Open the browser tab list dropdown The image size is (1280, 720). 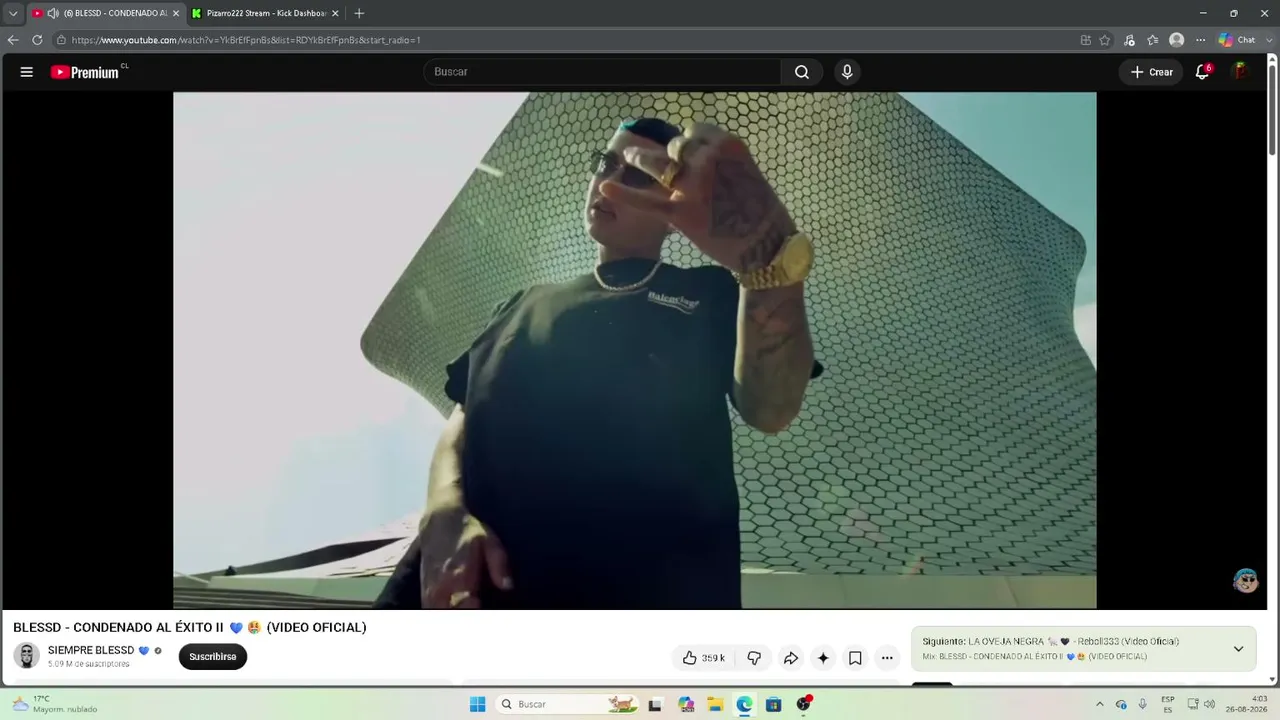pos(13,13)
